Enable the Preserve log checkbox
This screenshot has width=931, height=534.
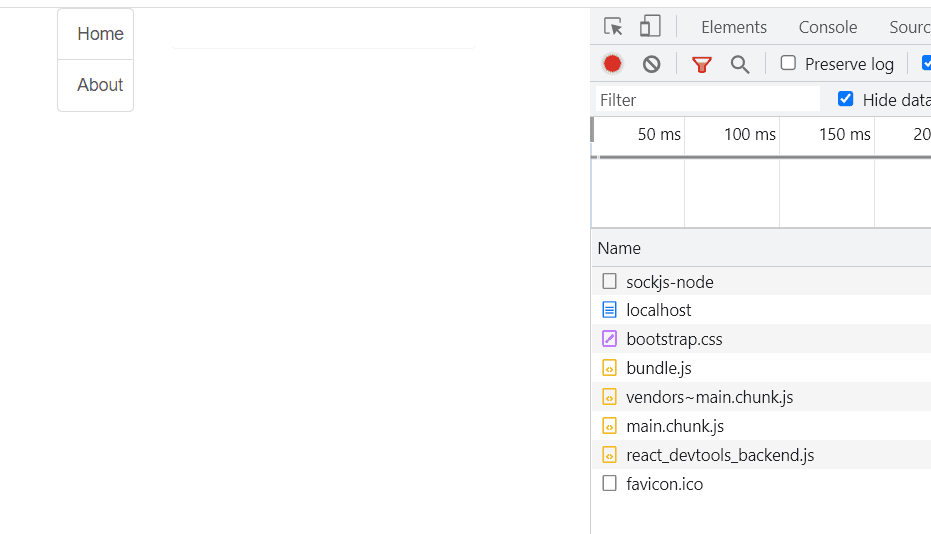point(788,63)
